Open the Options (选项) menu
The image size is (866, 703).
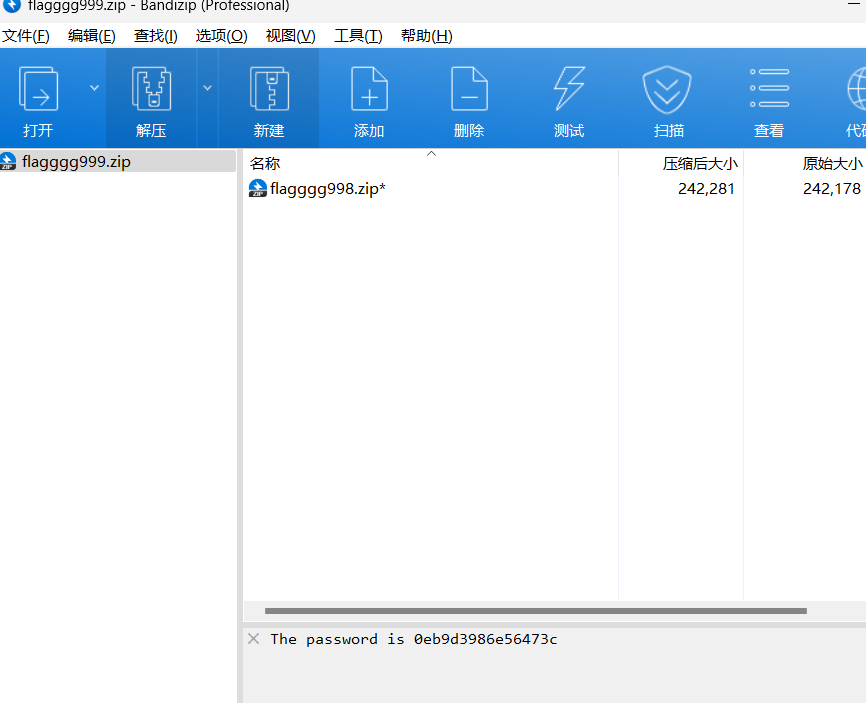click(x=221, y=36)
